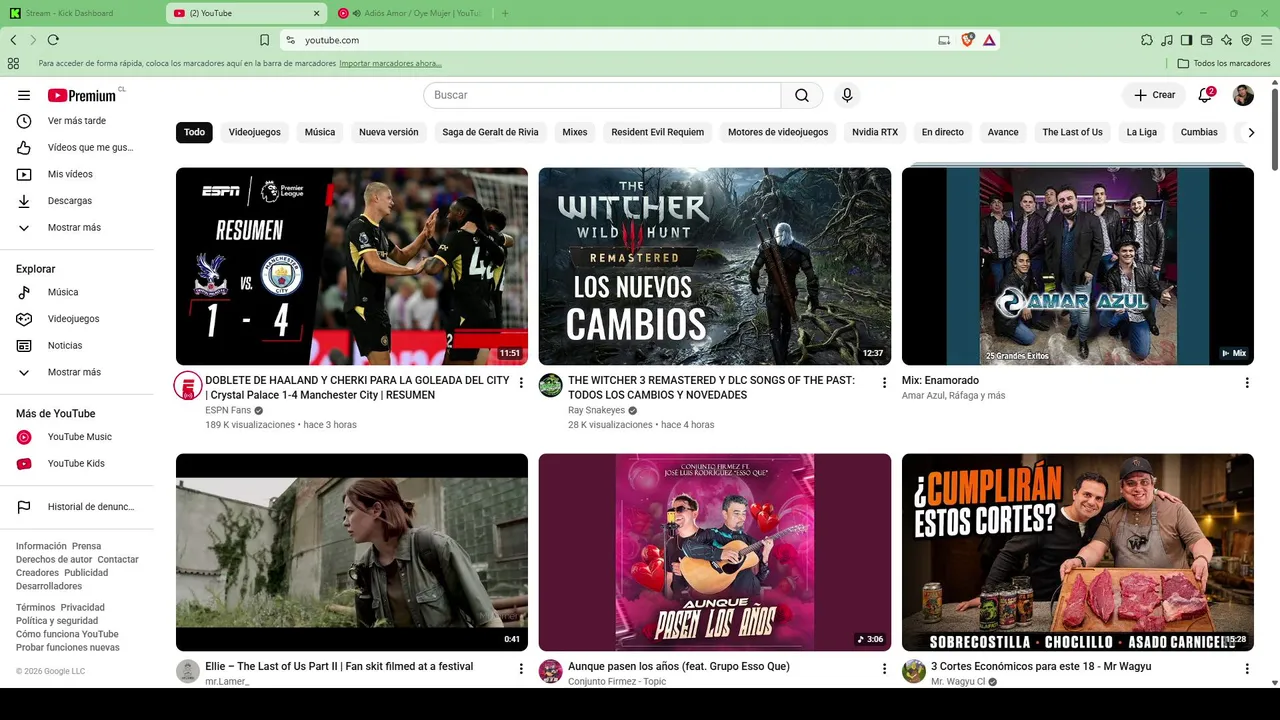Click the search magnifier button
The image size is (1280, 720).
[802, 95]
